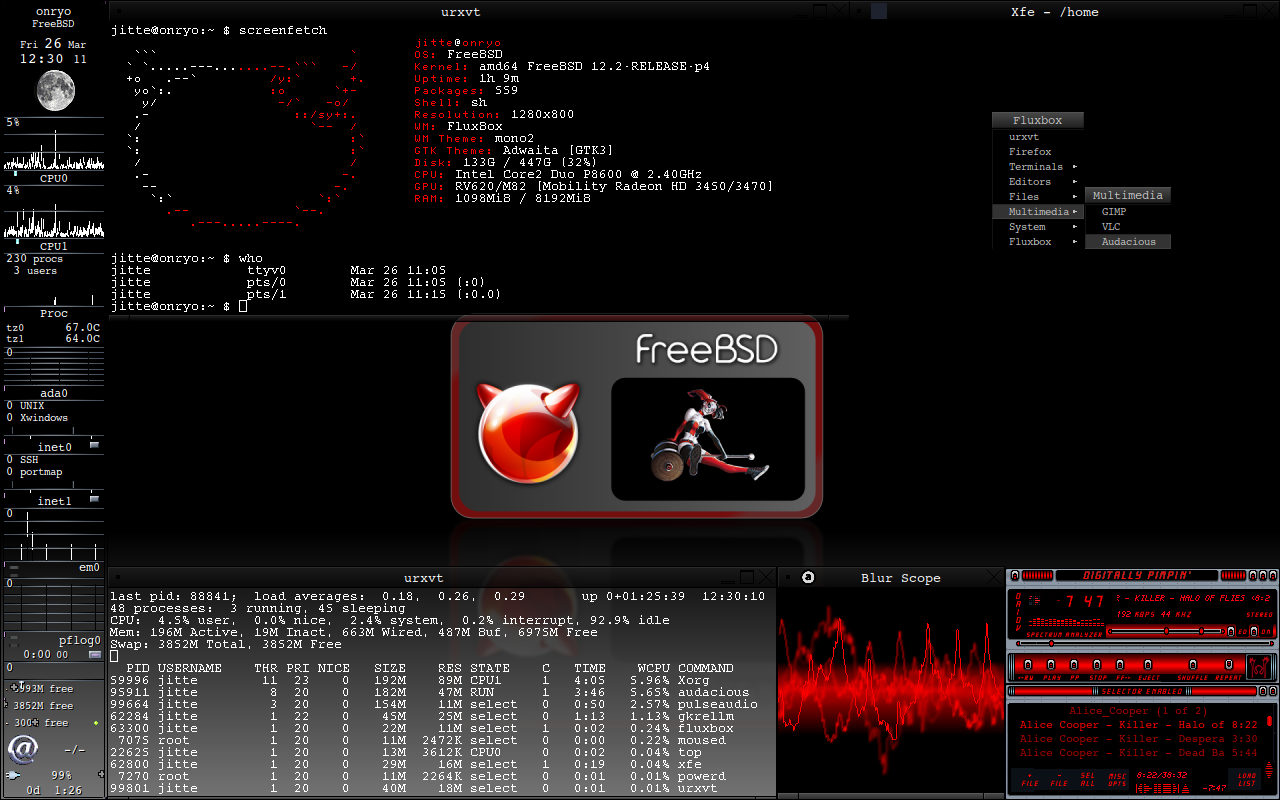The image size is (1280, 800).
Task: Click the - FILE playlist button
Action: tap(1059, 779)
